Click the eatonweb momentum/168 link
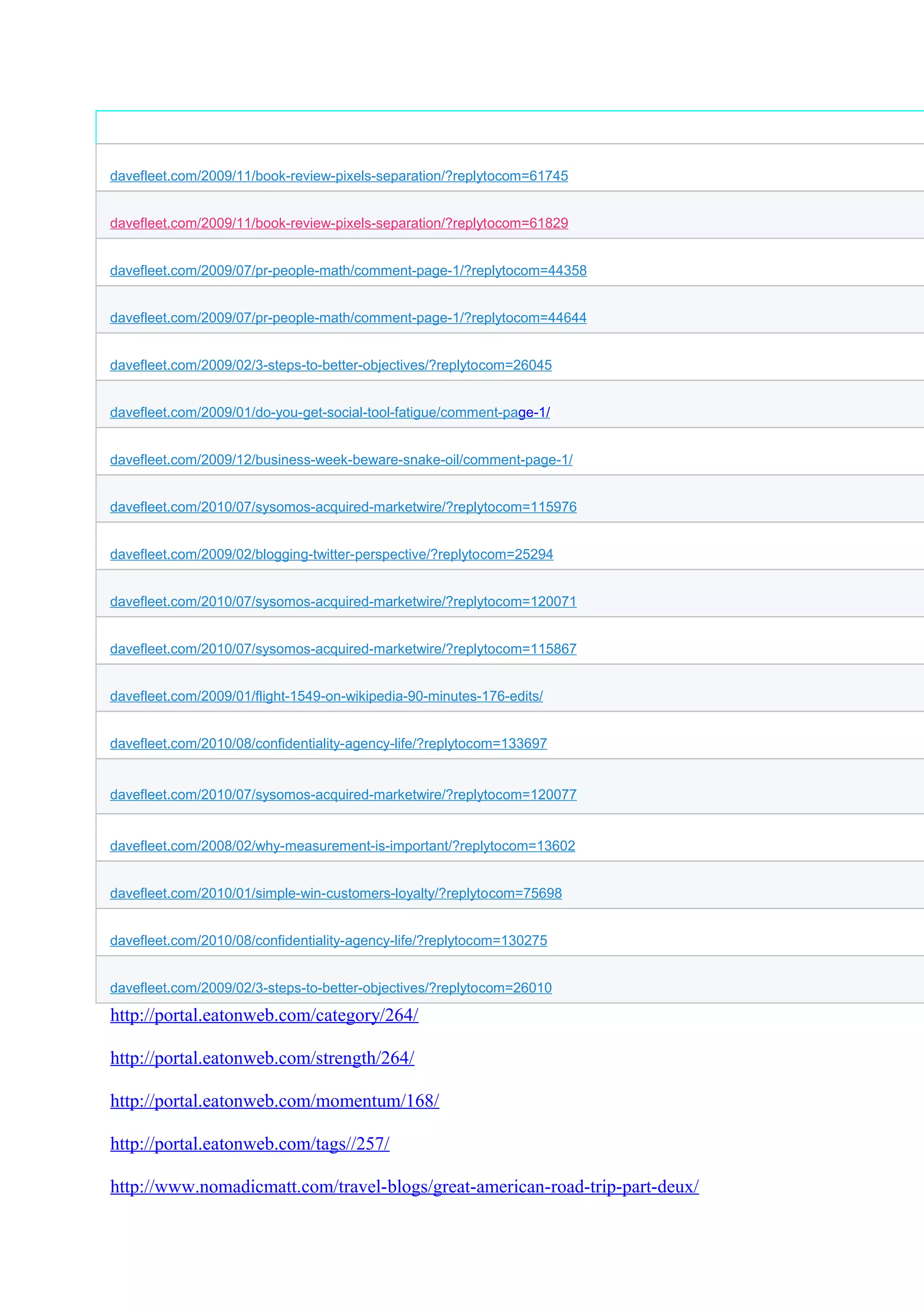Viewport: 924px width, 1308px height. coord(274,1101)
